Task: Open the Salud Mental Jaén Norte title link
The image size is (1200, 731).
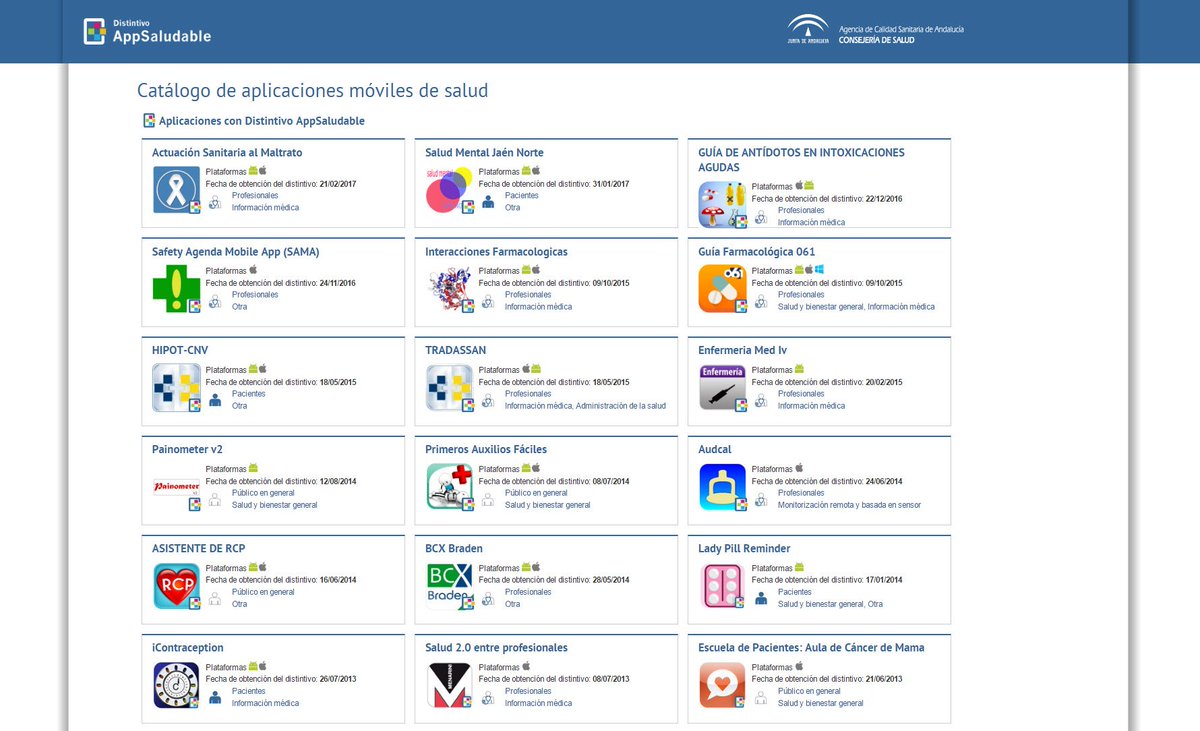Action: tap(484, 153)
